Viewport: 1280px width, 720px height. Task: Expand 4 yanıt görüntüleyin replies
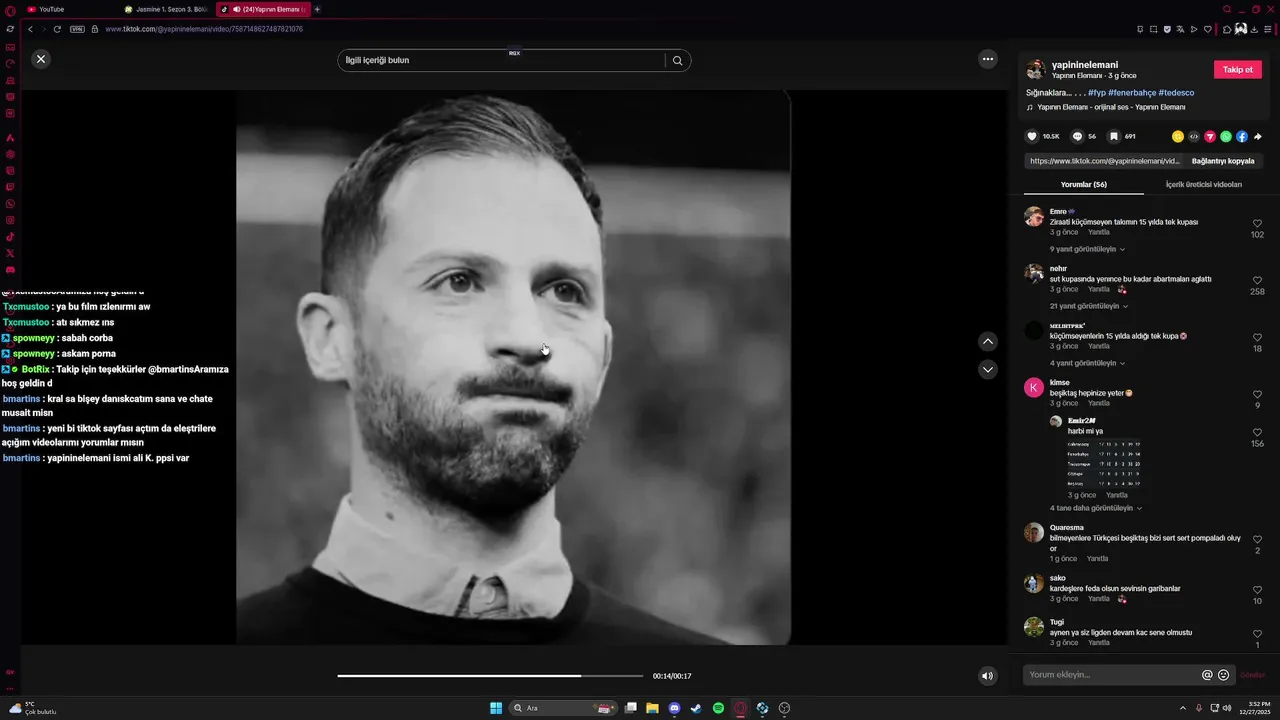1087,363
